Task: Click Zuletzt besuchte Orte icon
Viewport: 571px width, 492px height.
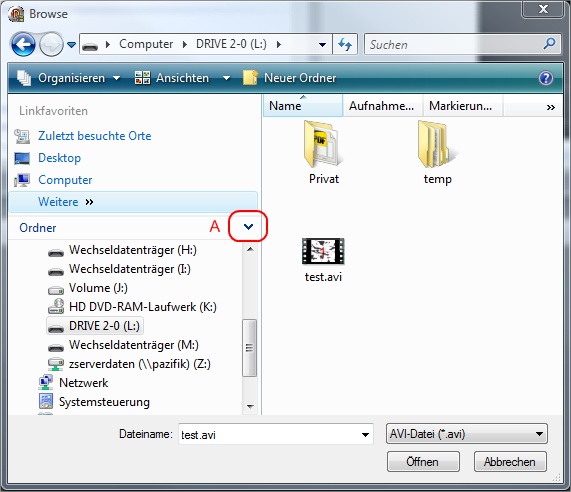Action: [x=22, y=136]
